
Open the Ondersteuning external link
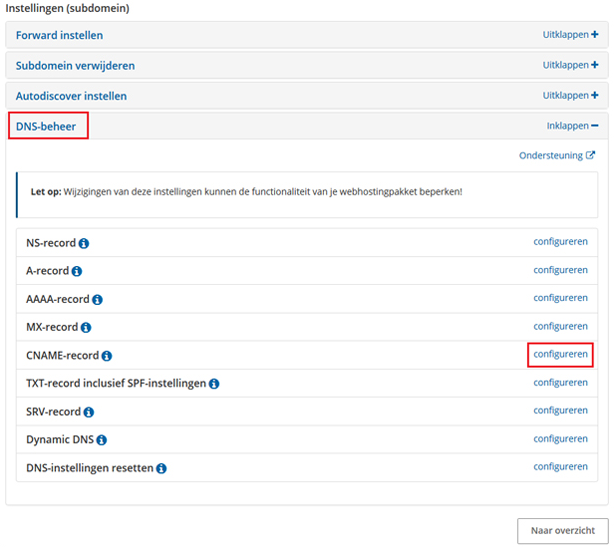click(556, 156)
